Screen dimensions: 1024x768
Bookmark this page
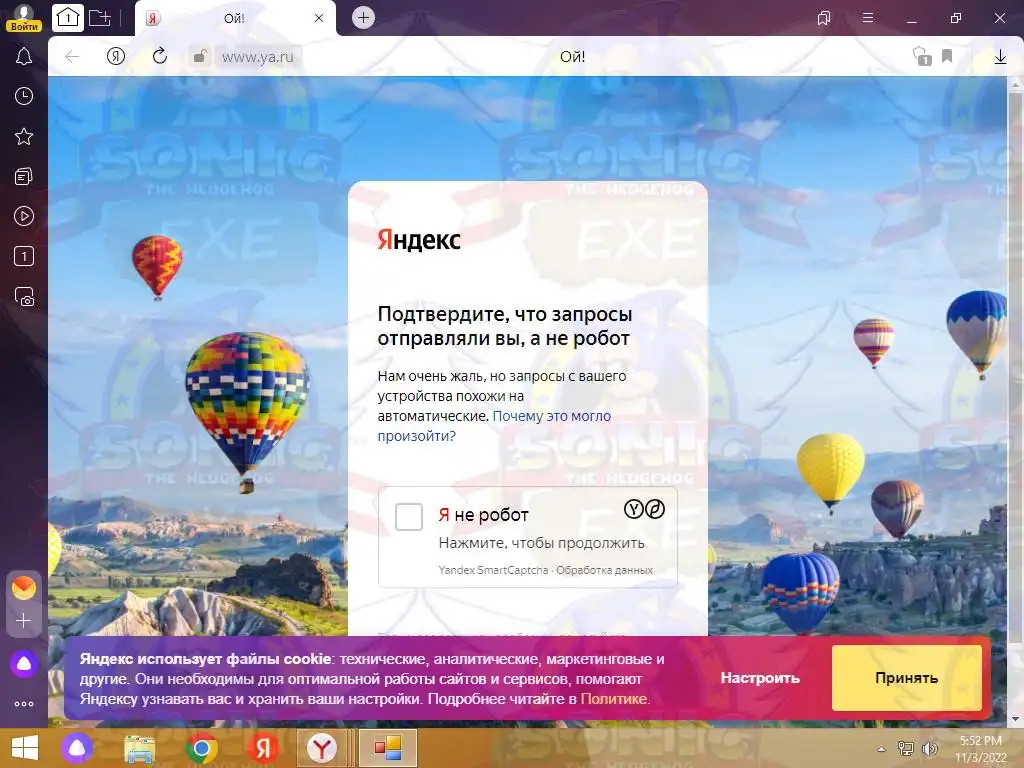point(947,56)
